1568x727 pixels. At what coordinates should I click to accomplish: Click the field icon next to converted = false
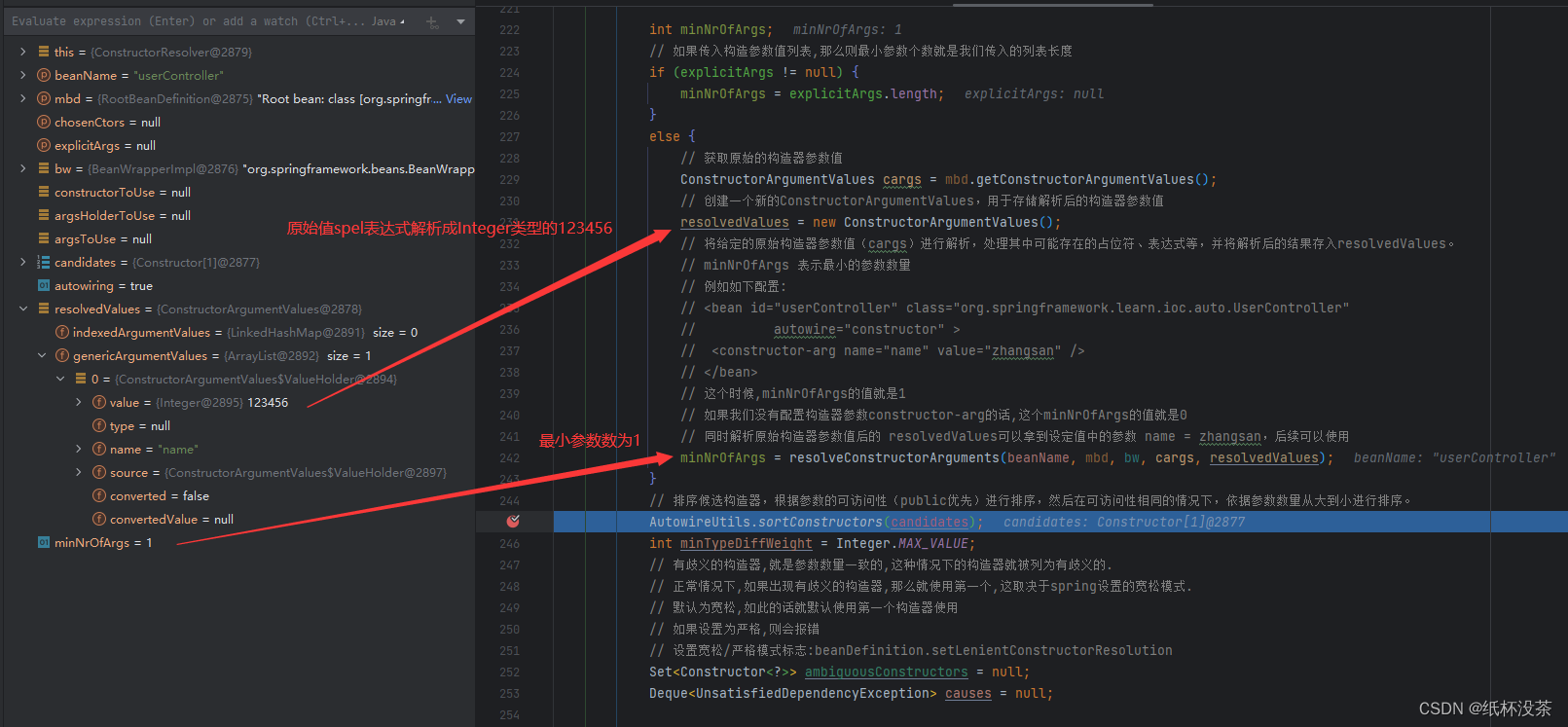coord(99,495)
